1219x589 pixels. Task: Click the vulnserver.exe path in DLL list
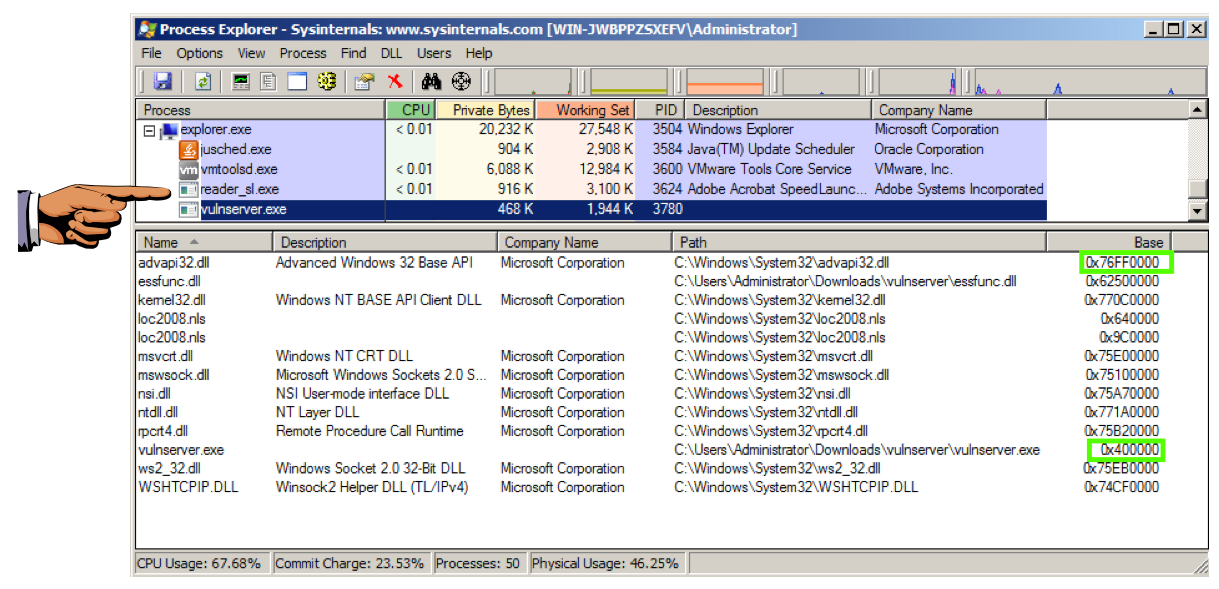857,450
